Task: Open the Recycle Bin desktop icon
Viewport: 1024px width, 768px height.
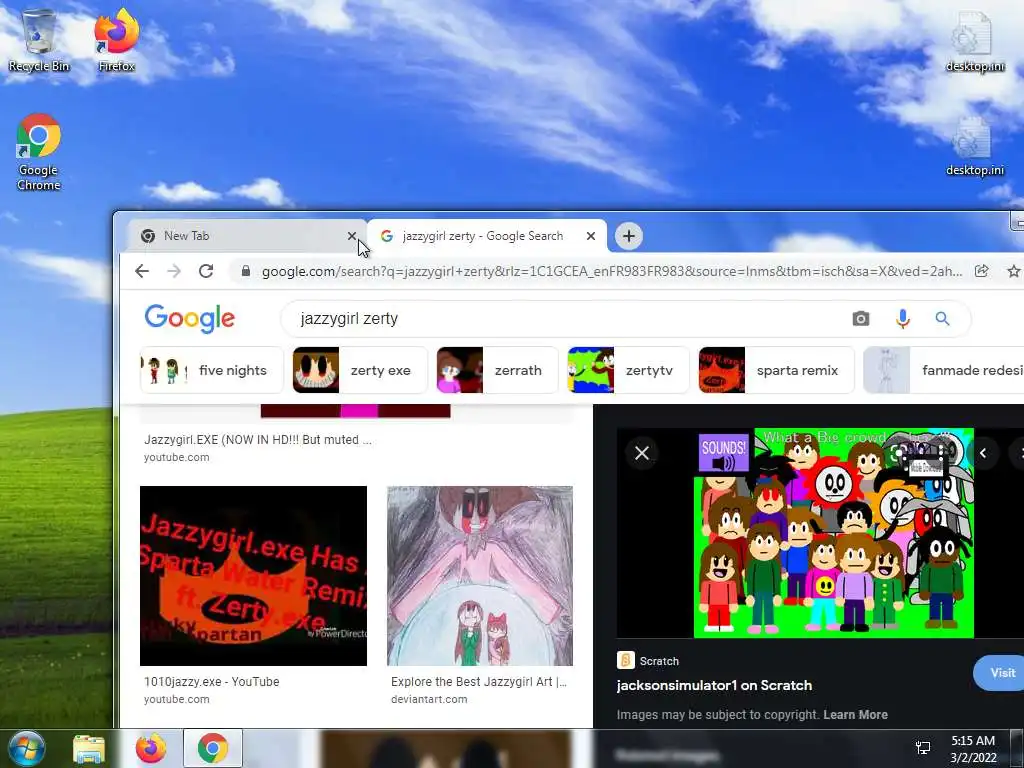Action: tap(38, 39)
